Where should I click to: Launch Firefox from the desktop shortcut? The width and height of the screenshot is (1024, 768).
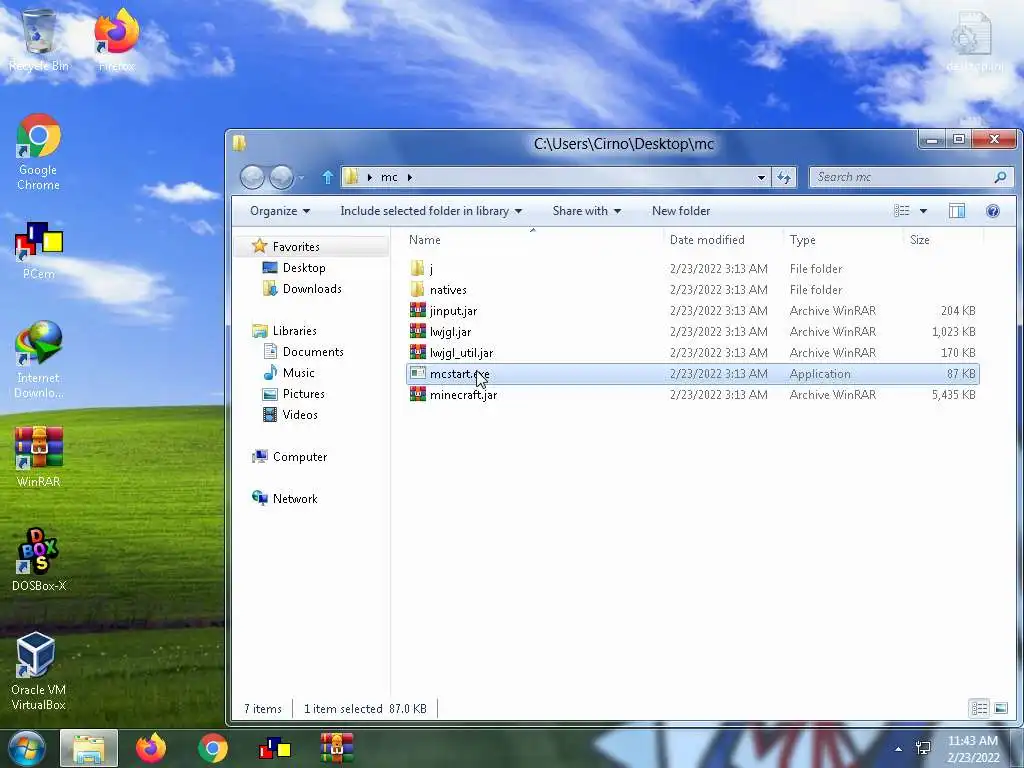(x=116, y=40)
